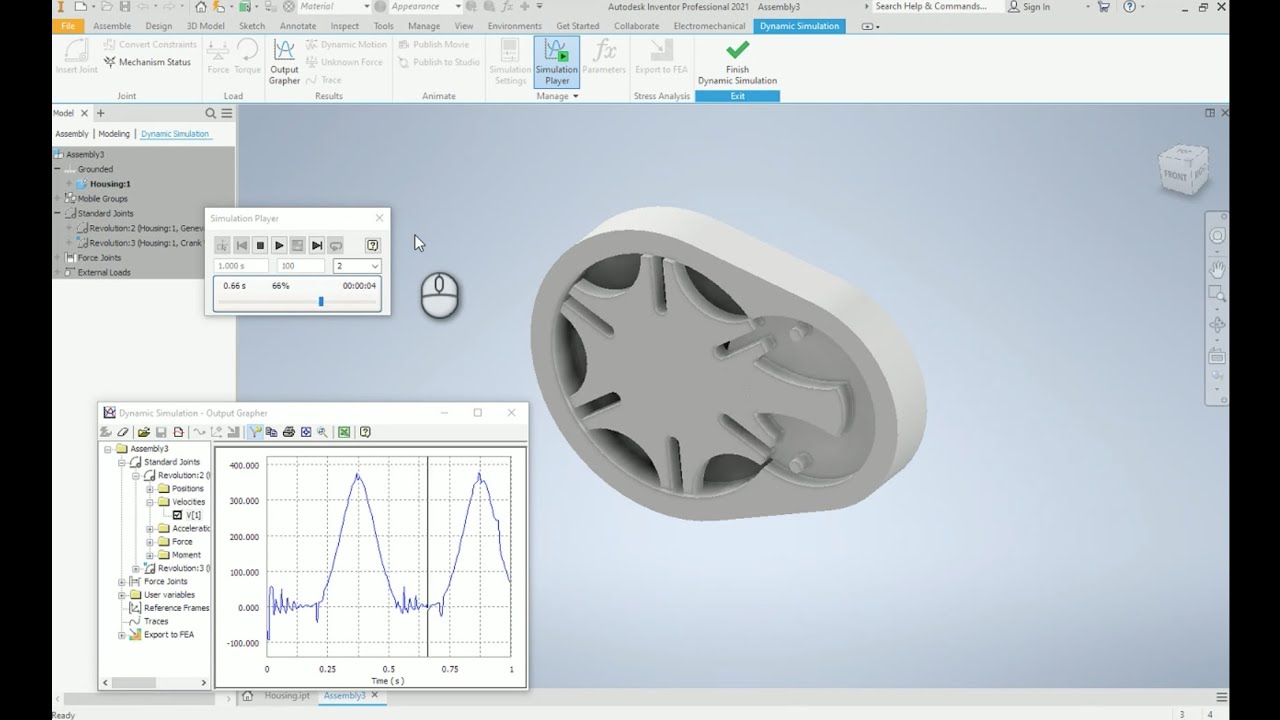
Task: Click the Simulation Player ribbon button
Action: [x=557, y=62]
